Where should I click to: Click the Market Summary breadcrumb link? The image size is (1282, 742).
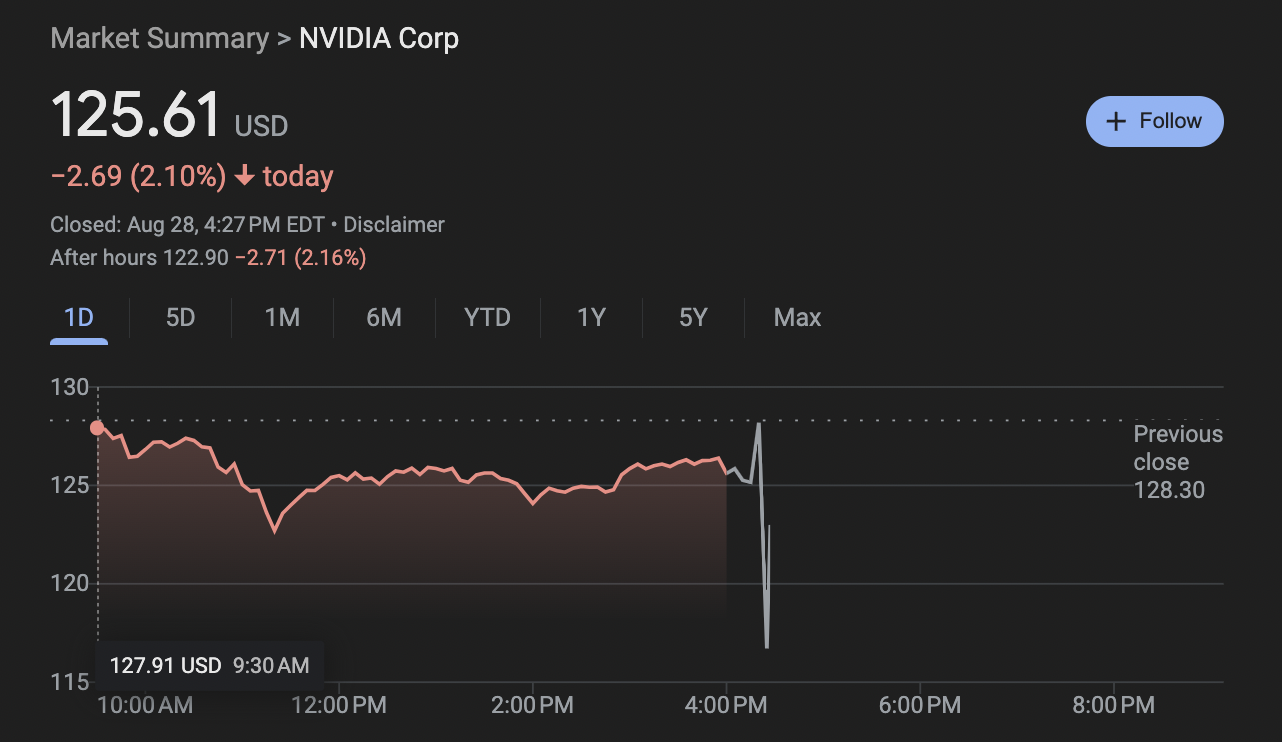pos(159,39)
